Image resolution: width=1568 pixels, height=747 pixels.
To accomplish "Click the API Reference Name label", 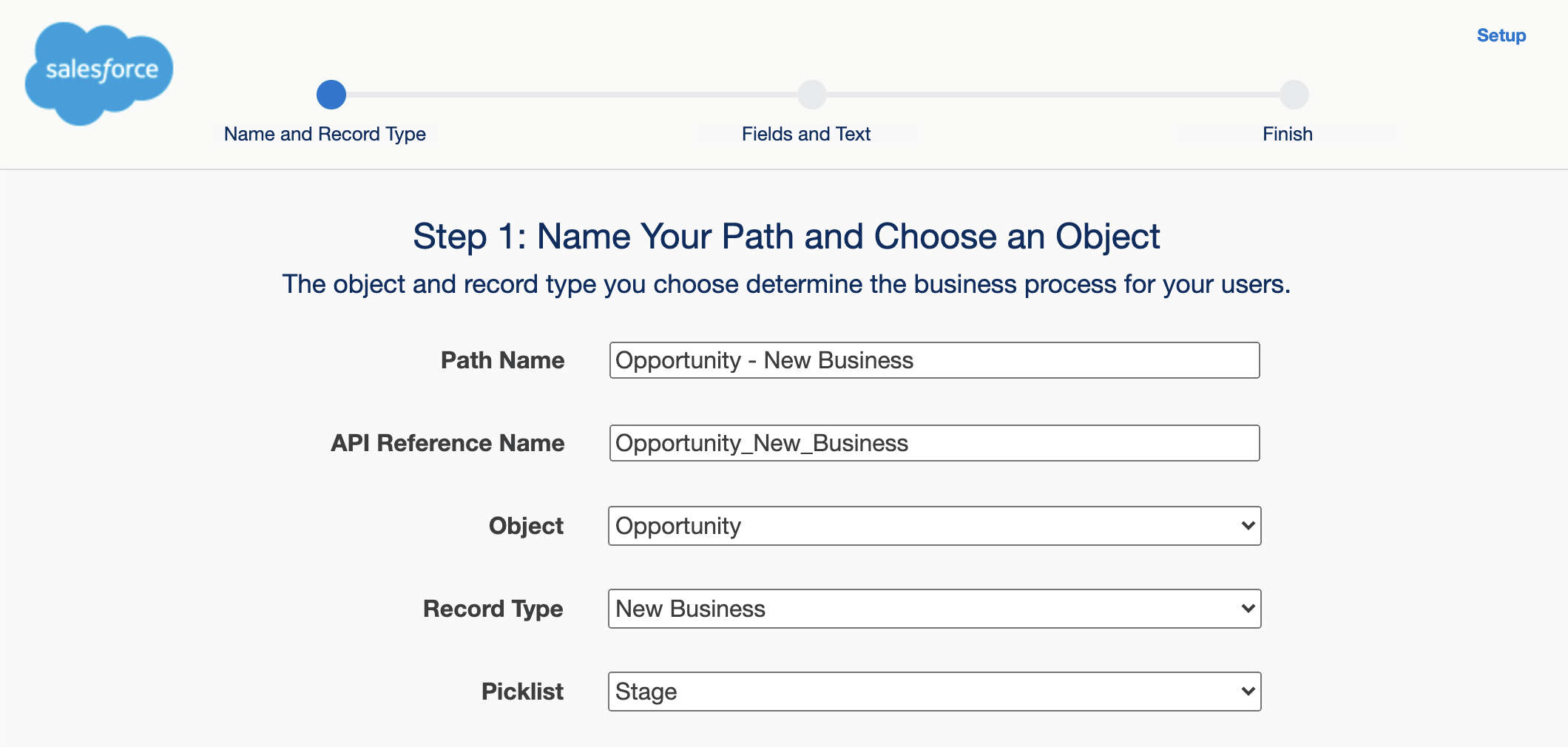I will pyautogui.click(x=447, y=443).
